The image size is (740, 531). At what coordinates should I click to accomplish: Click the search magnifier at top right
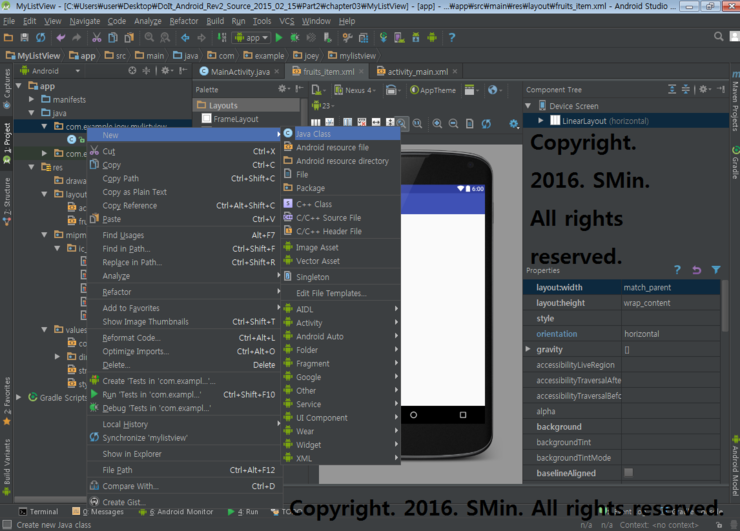(x=718, y=36)
